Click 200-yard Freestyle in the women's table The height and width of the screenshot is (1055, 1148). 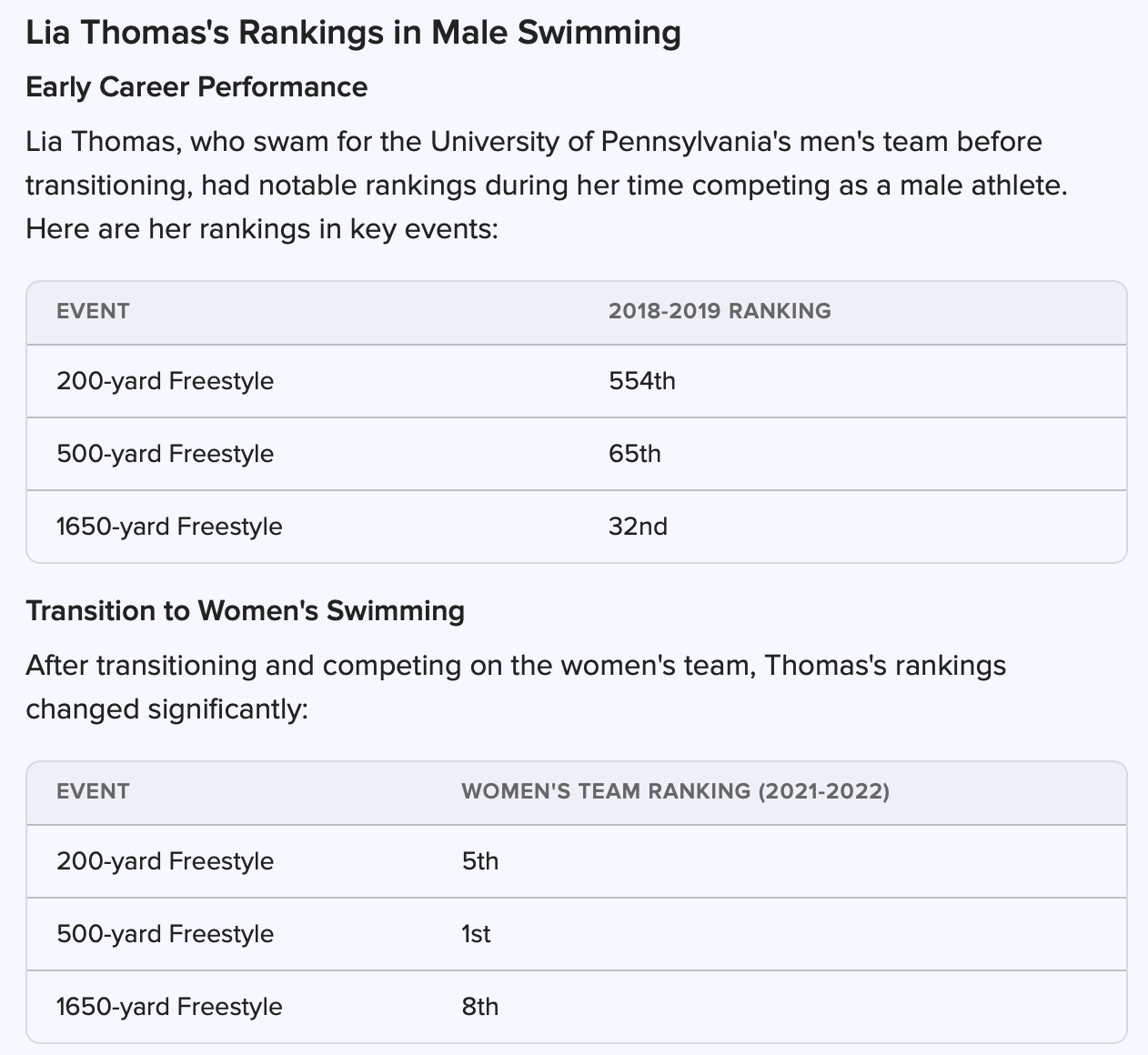[x=165, y=861]
